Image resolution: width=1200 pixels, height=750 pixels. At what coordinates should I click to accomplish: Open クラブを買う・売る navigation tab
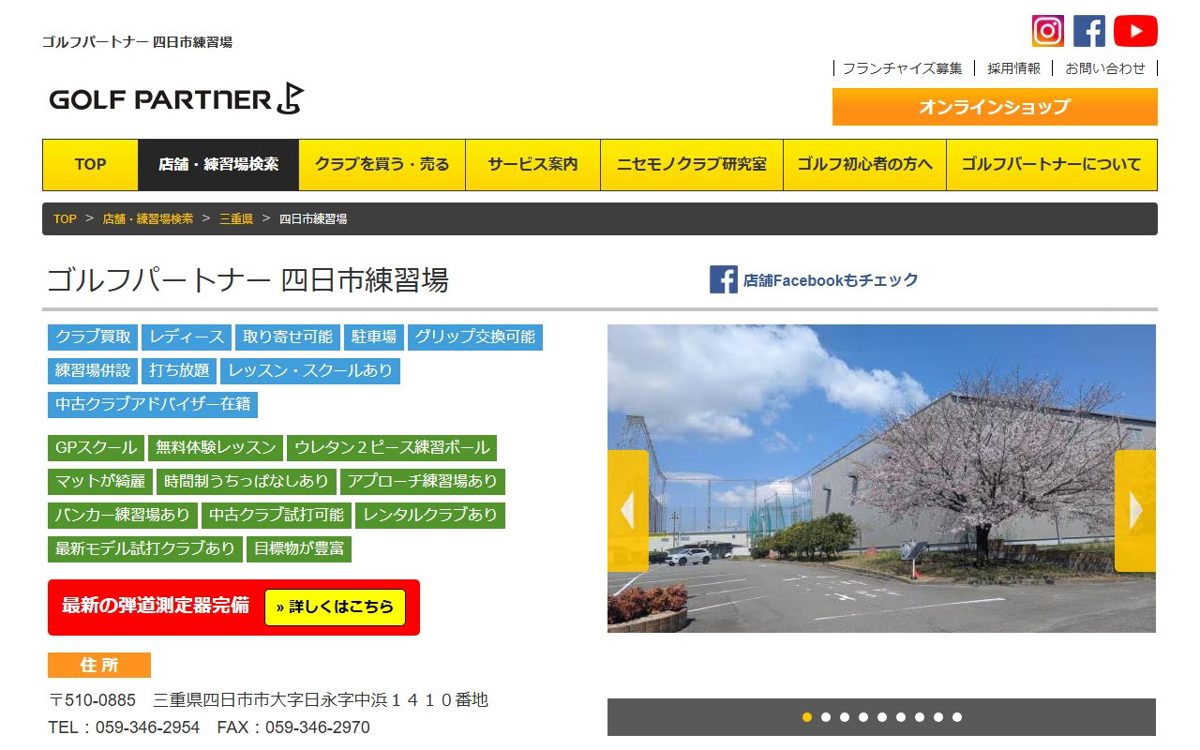[x=382, y=165]
